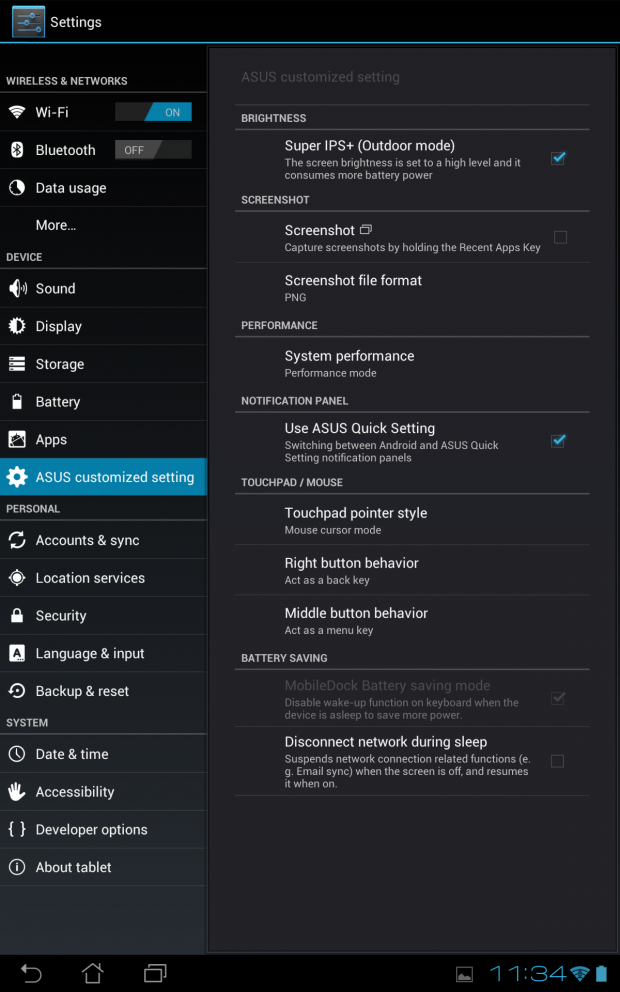Select the Security padlock icon
Viewport: 620px width, 992px height.
(18, 615)
